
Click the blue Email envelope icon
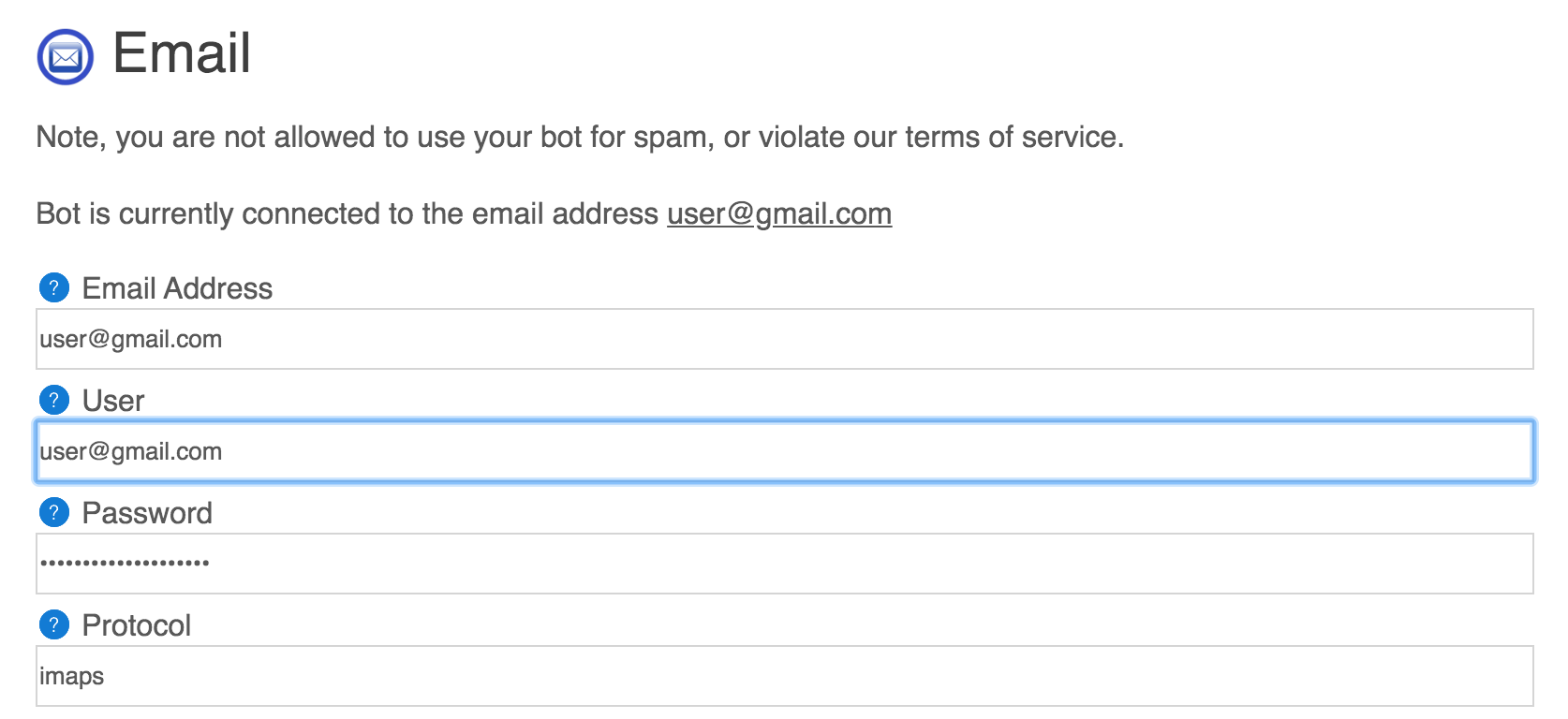click(66, 57)
